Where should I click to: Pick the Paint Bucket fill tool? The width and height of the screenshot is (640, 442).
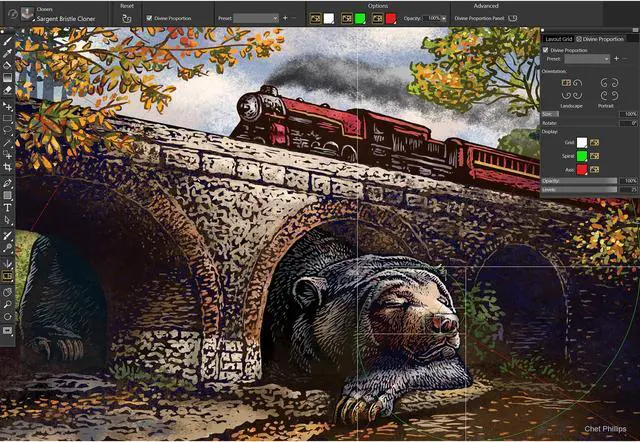(x=8, y=64)
